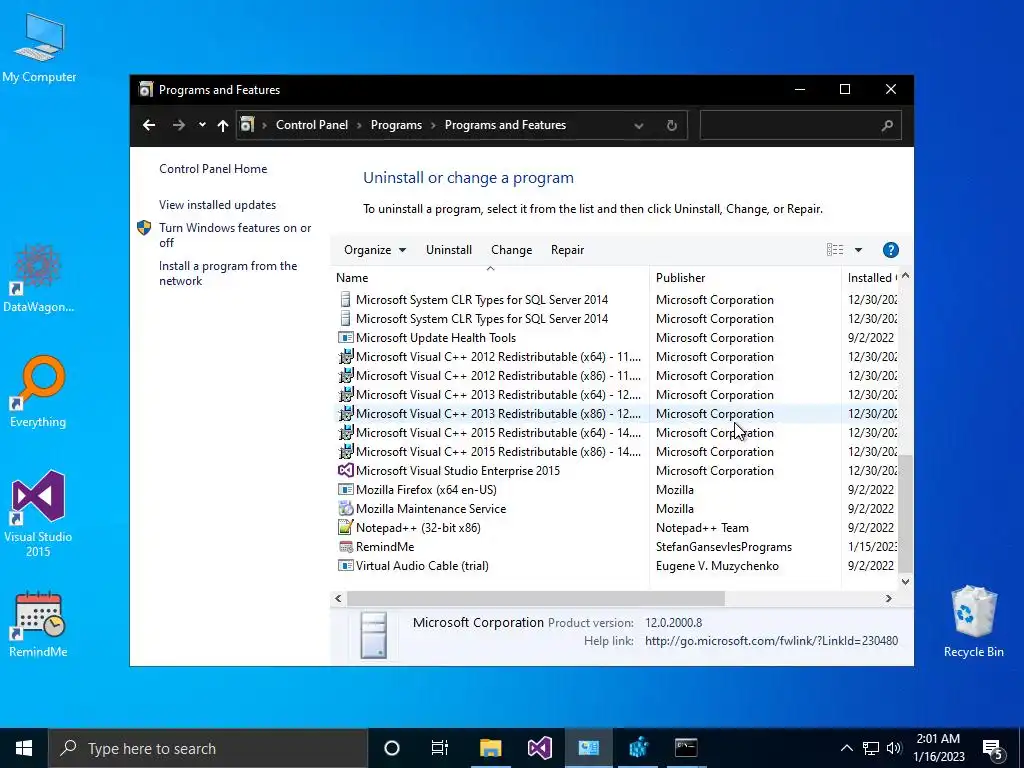Click the scroll down arrow of list
Viewport: 1024px width, 768px height.
point(905,582)
